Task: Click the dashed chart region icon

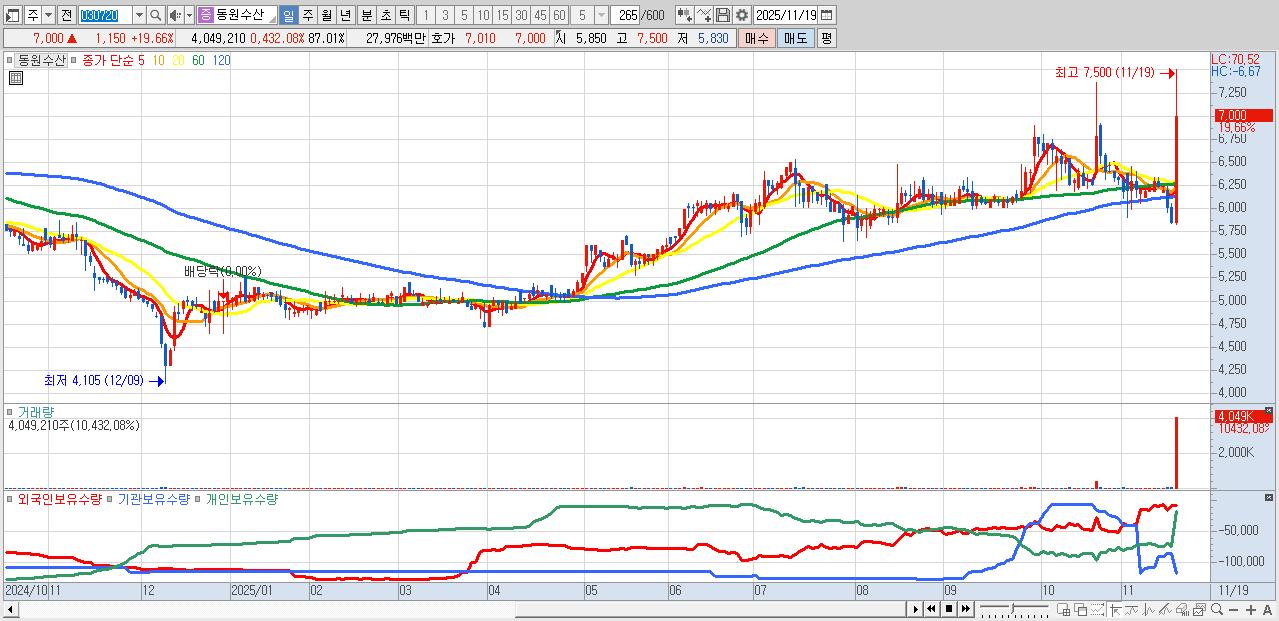Action: click(x=1097, y=609)
